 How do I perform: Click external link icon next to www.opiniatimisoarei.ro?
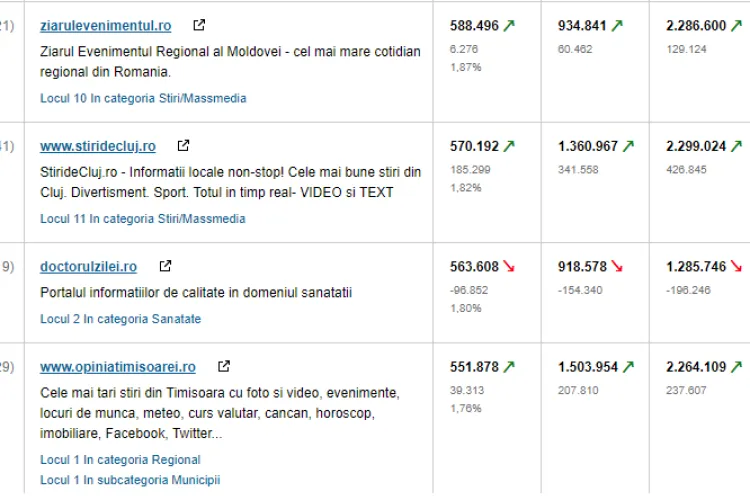click(224, 366)
